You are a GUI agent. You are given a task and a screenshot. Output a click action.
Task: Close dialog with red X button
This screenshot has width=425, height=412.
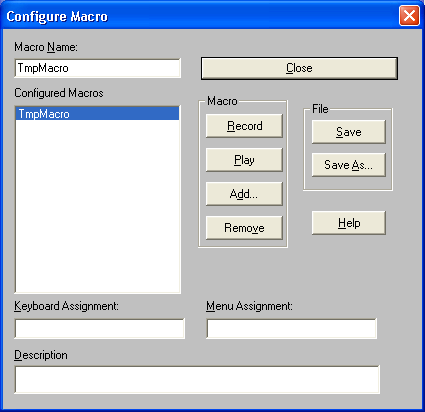(x=409, y=16)
